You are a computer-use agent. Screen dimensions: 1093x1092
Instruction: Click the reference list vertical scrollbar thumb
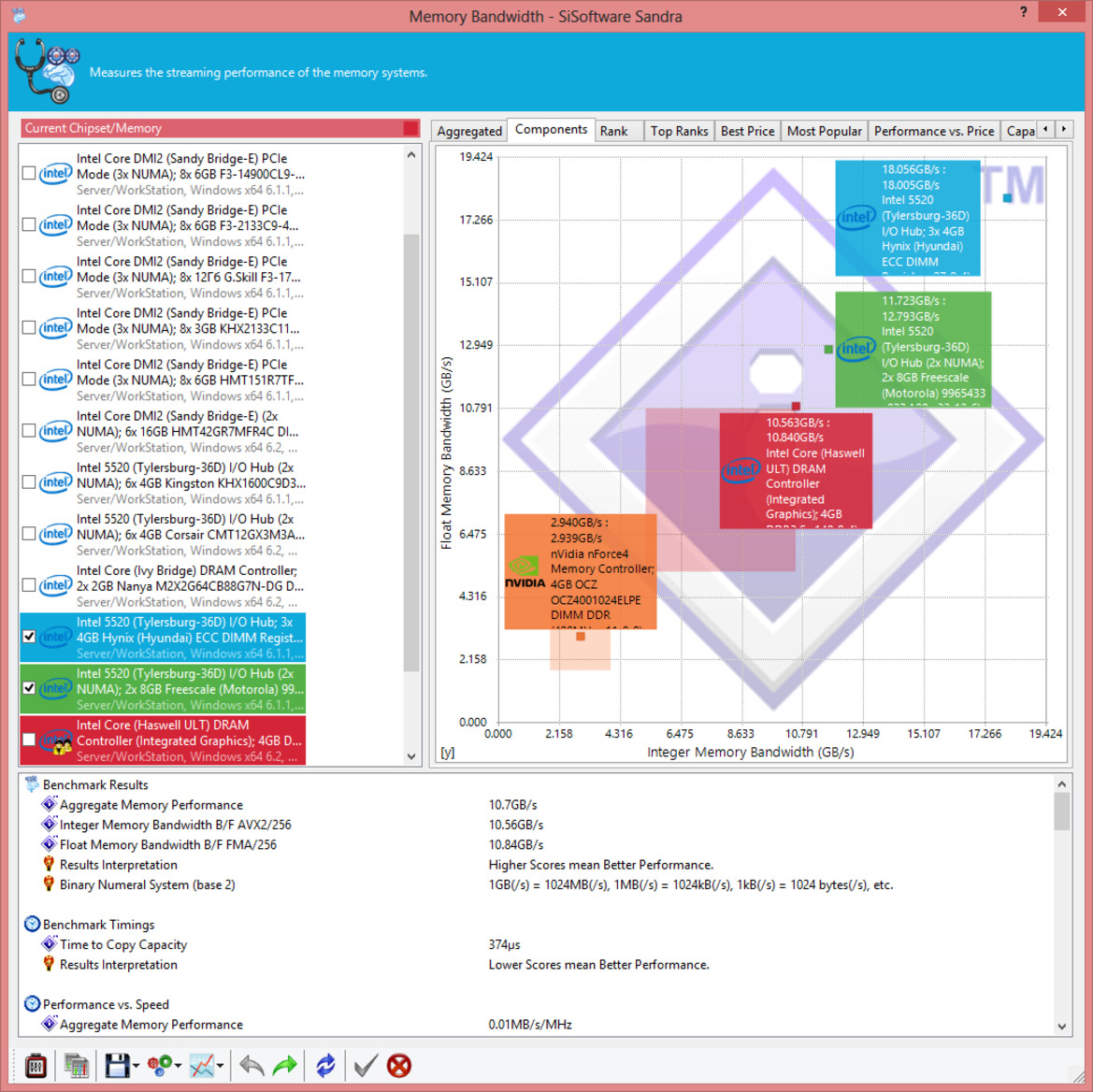click(x=411, y=453)
